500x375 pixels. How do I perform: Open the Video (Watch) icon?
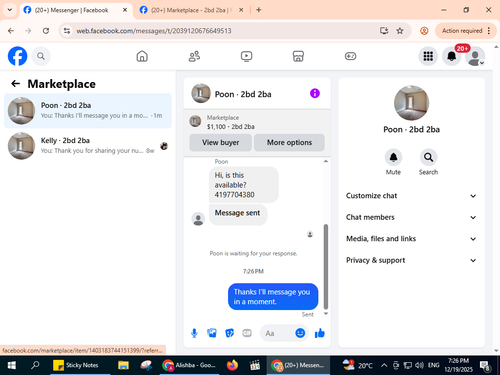(x=246, y=56)
